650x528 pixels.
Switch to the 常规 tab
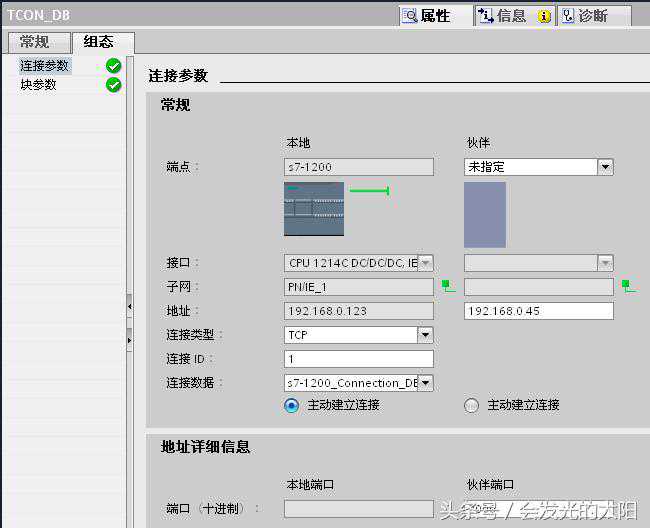[x=35, y=42]
